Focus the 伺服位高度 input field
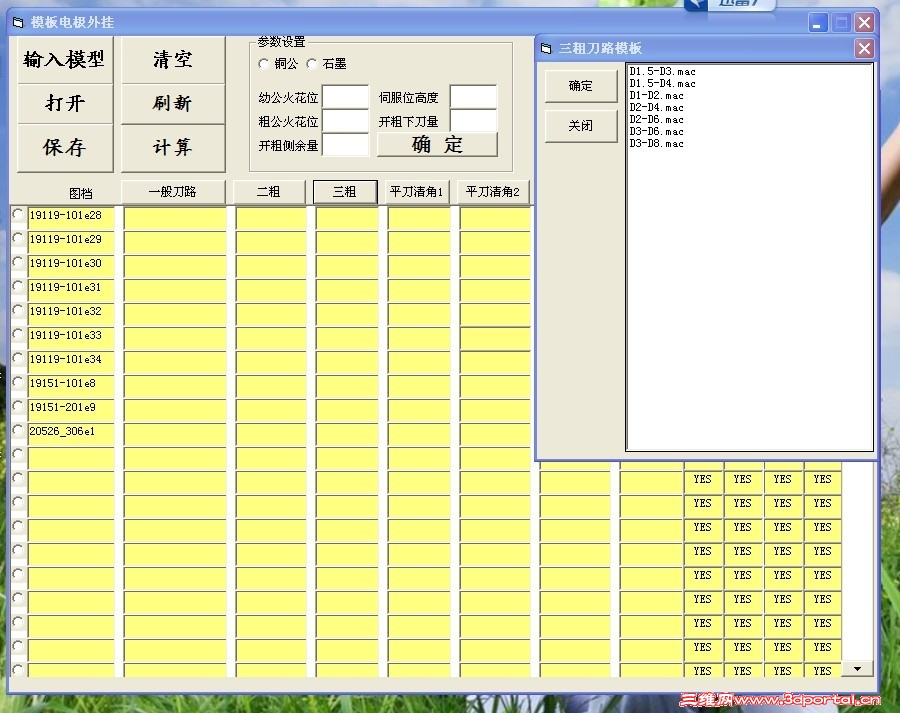 point(474,97)
